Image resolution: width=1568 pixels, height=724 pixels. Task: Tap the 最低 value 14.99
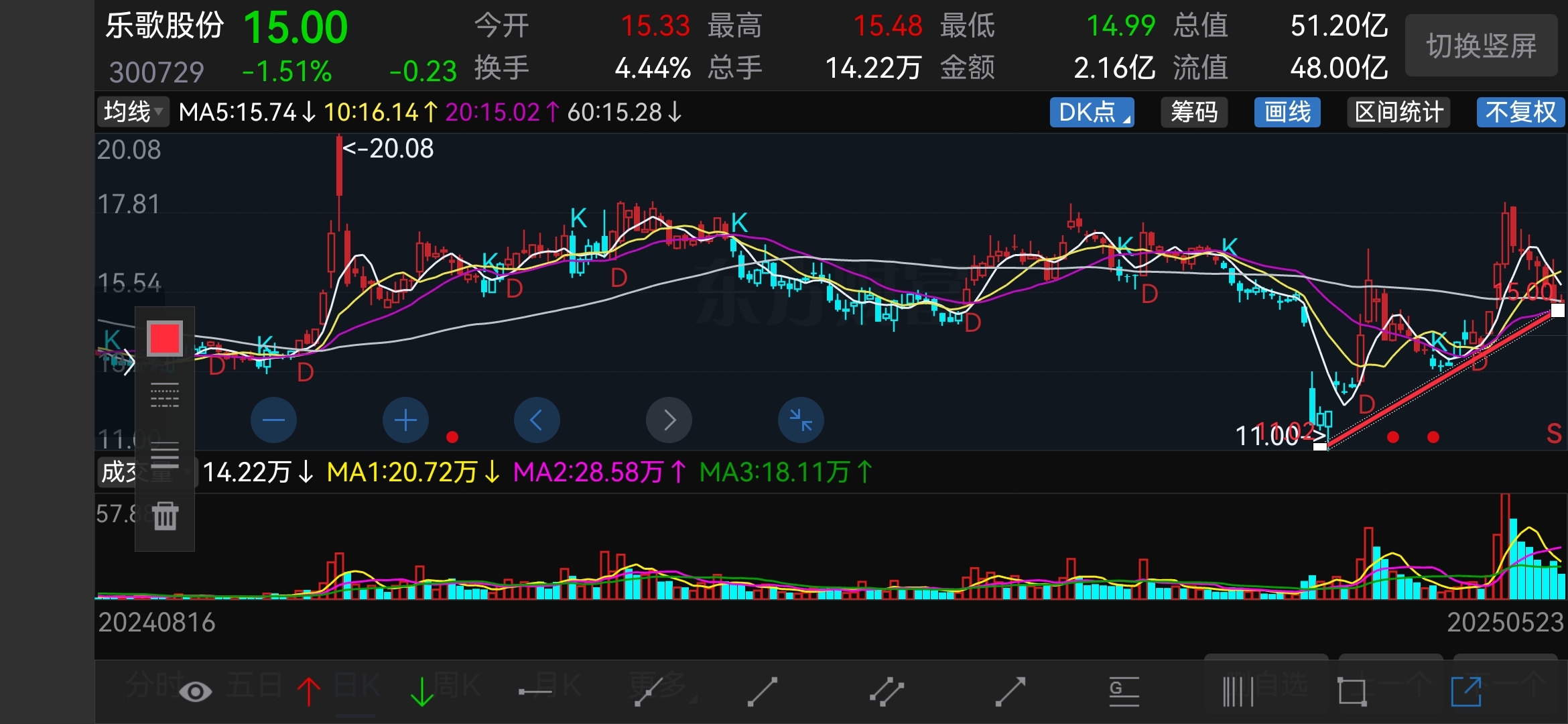point(1121,26)
